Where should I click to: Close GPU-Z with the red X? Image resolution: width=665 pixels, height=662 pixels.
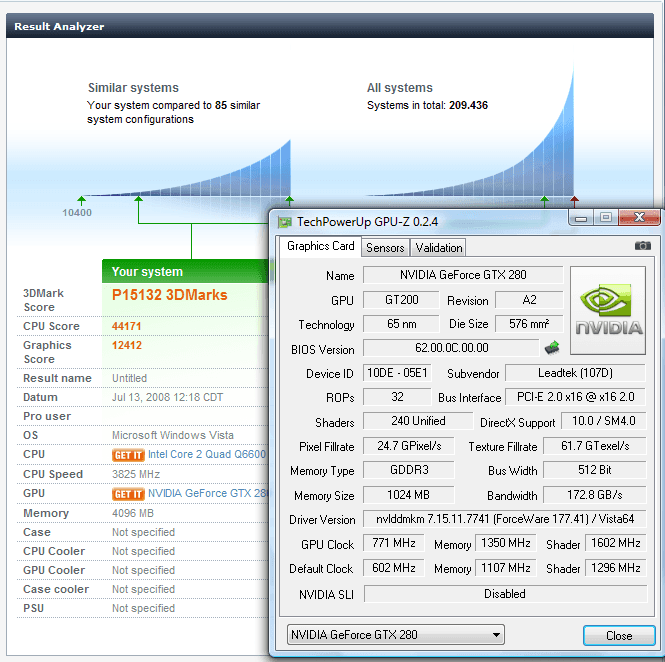click(x=639, y=218)
